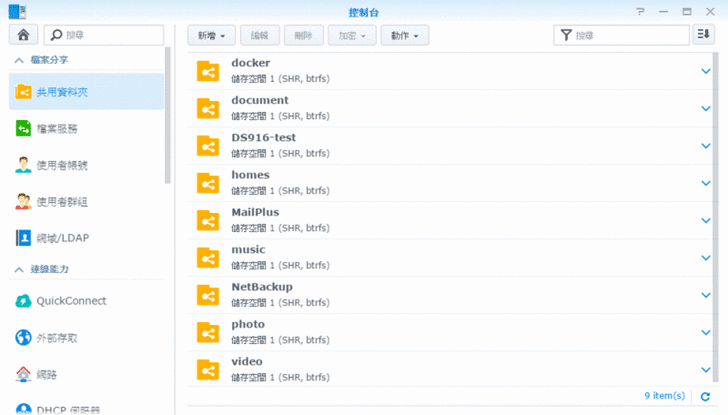Click the 9 item(s) count label
Image resolution: width=728 pixels, height=415 pixels.
pyautogui.click(x=664, y=396)
